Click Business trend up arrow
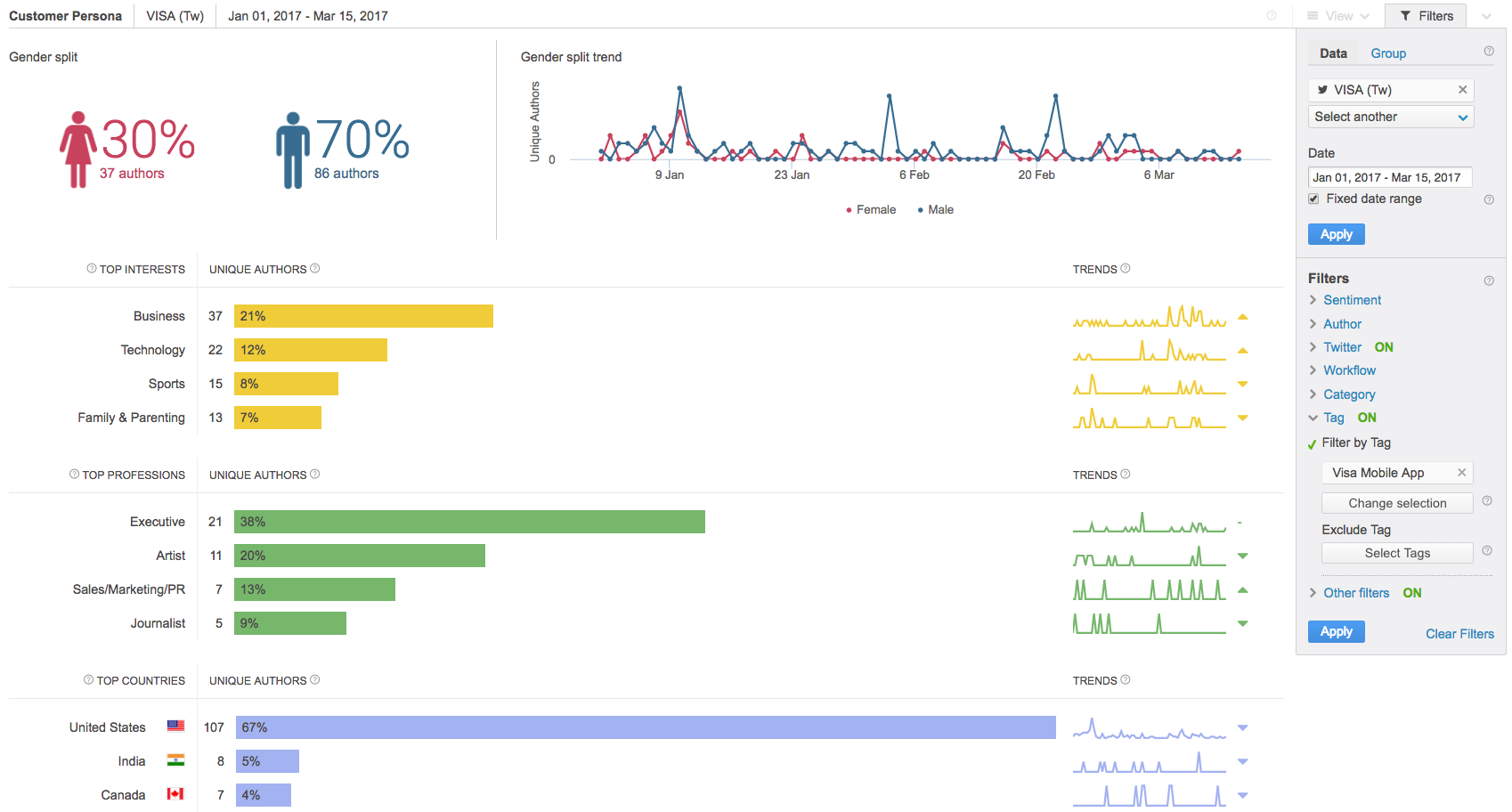This screenshot has height=812, width=1512. (1243, 316)
